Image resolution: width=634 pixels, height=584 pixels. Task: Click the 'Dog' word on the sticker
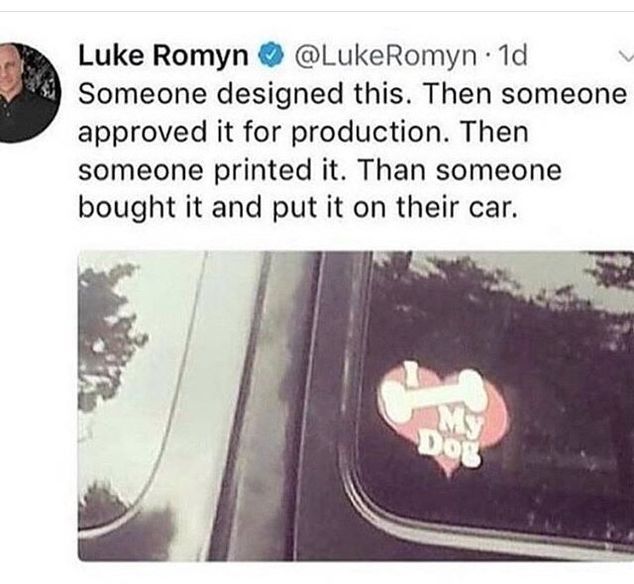[450, 449]
